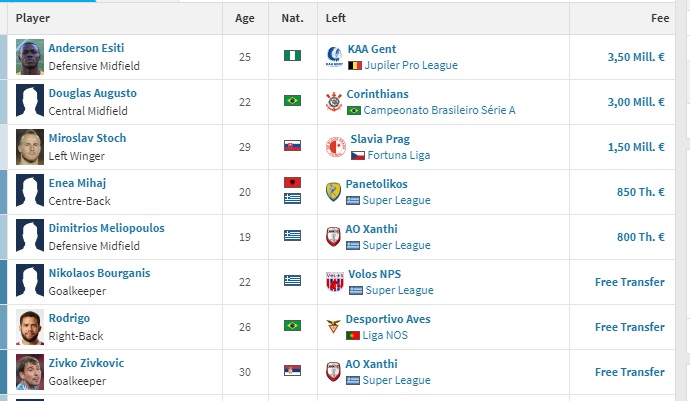Viewport: 690px width, 401px height.
Task: Open Miroslav Stoch player photo
Action: tap(30, 147)
